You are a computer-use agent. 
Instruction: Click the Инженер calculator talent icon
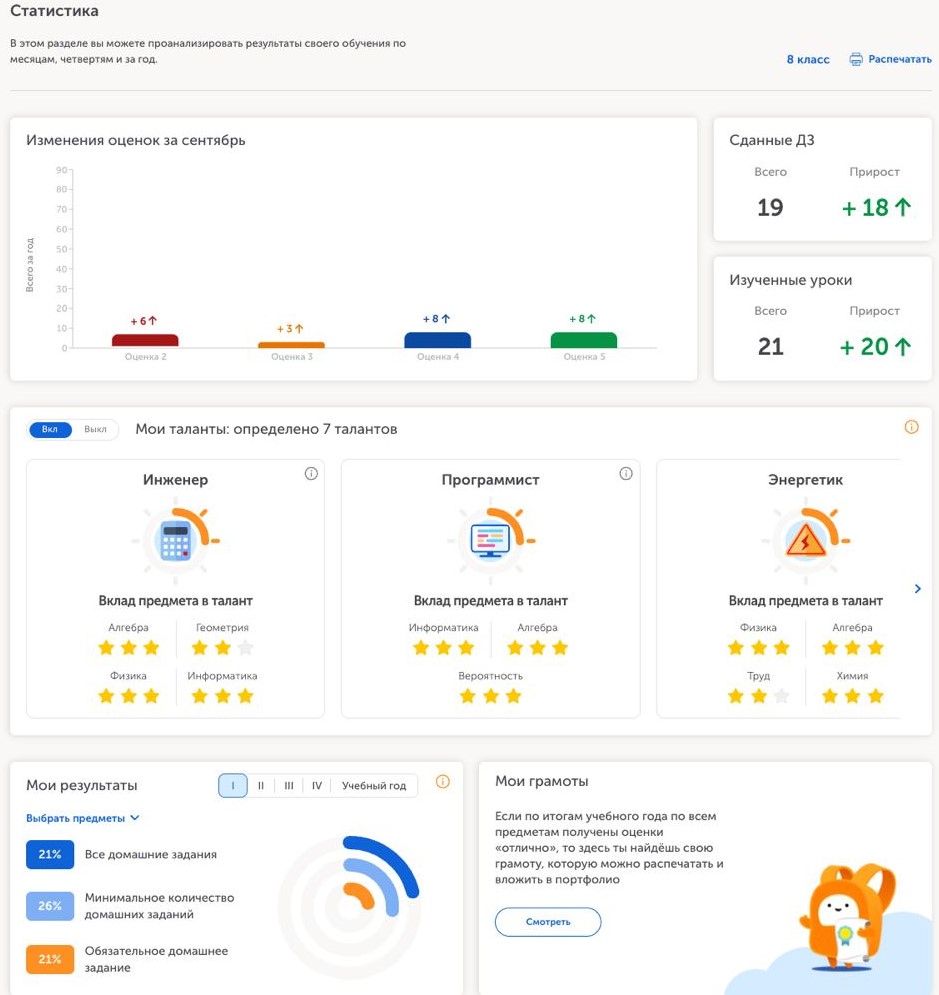click(x=176, y=541)
